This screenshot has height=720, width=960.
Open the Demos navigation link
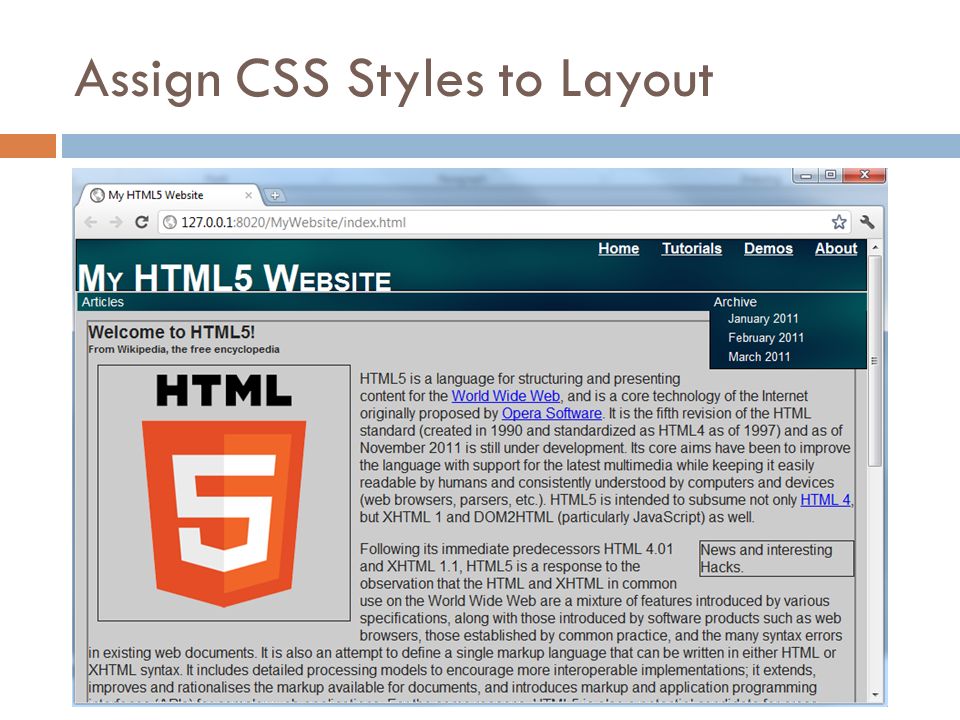coord(768,249)
